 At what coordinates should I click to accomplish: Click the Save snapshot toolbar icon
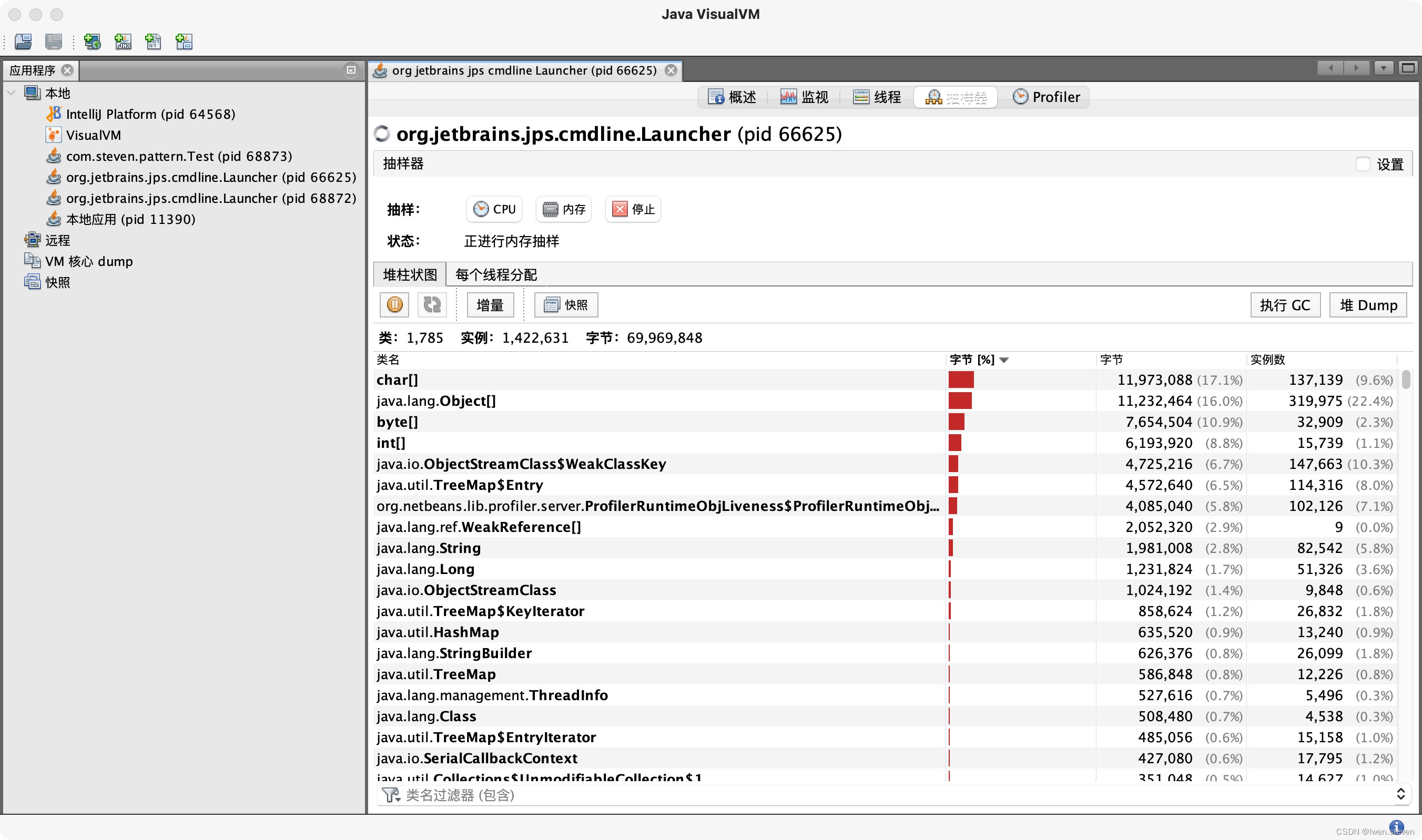[x=54, y=42]
